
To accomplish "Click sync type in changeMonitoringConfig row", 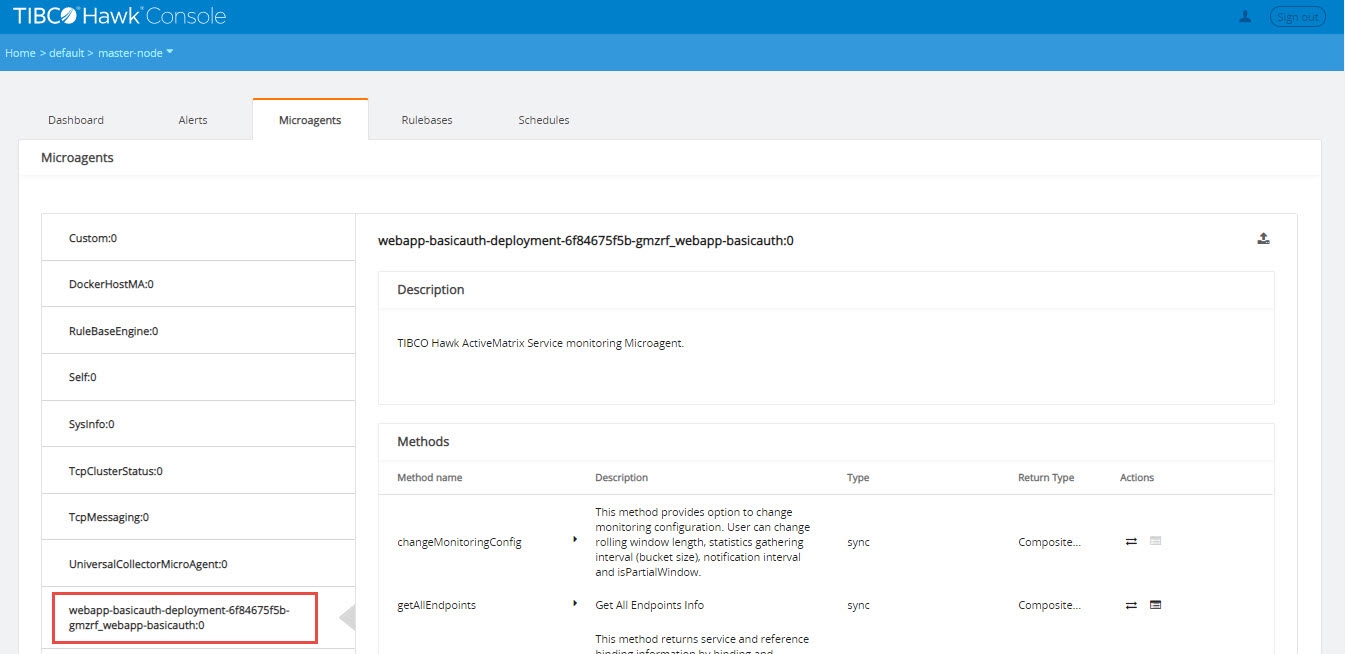I will tap(858, 542).
